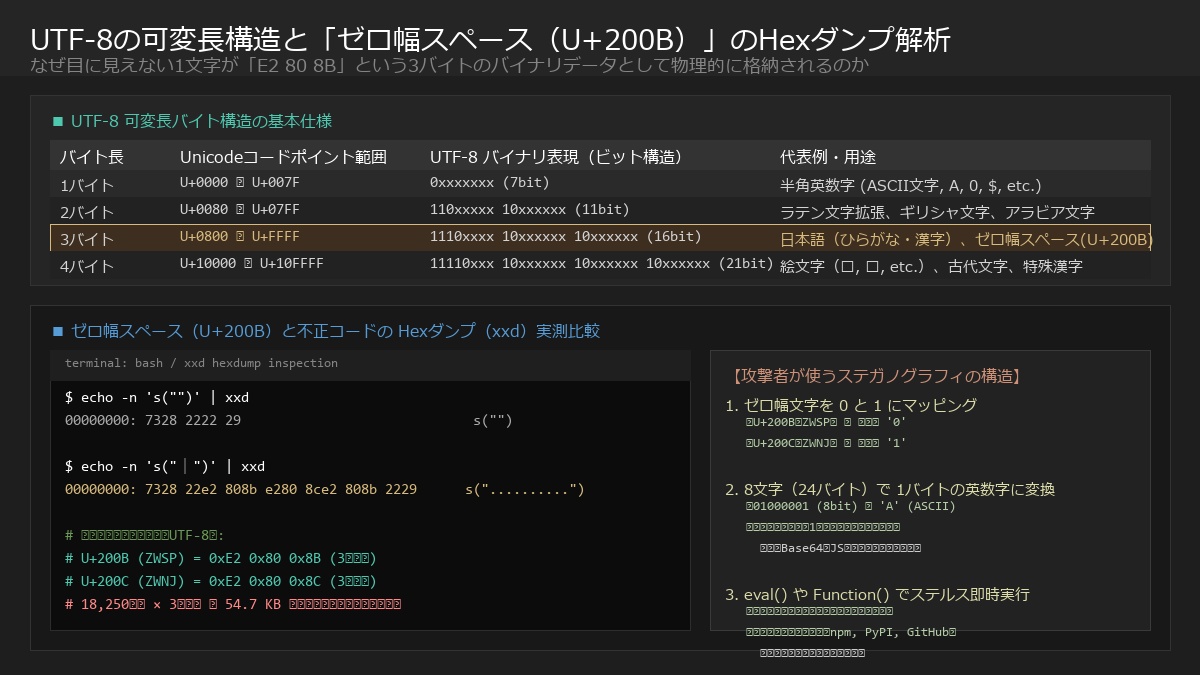This screenshot has width=1200, height=675.
Task: Click the "U+200C ZWNJ" mapping to '1'
Action: [x=826, y=443]
